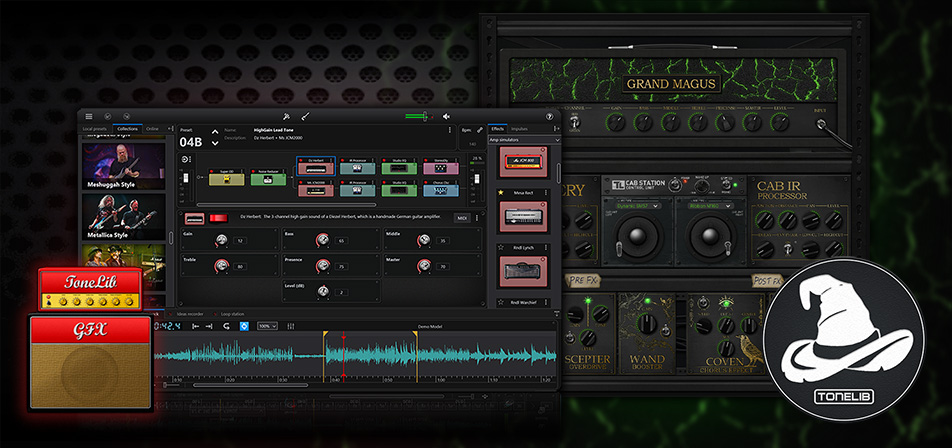Click the Dz Herbert amp thumbnail in editor

194,218
